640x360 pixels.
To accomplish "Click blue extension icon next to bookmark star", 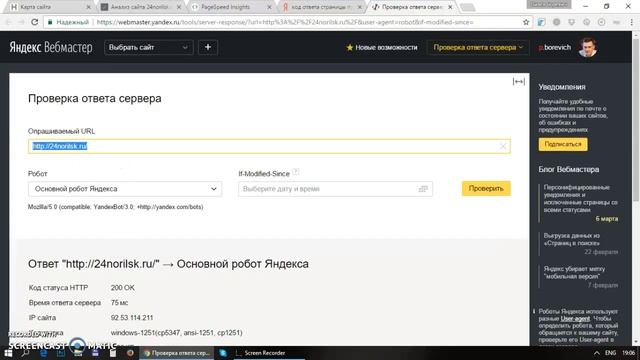I will 541,22.
